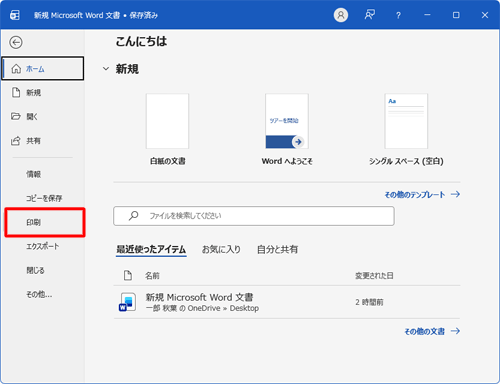The height and width of the screenshot is (384, 500).
Task: Click the arrow after その他の文書
Action: point(455,331)
